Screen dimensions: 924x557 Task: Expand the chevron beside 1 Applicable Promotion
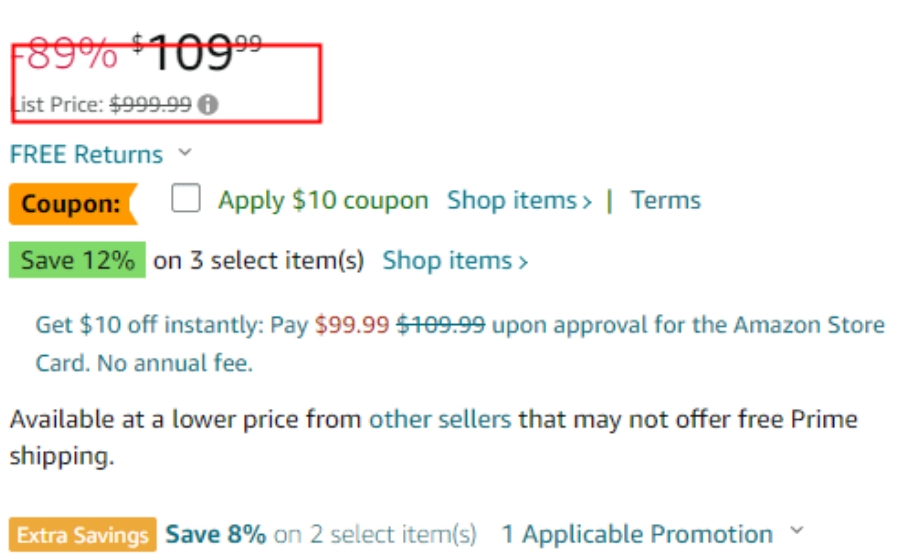pos(796,529)
